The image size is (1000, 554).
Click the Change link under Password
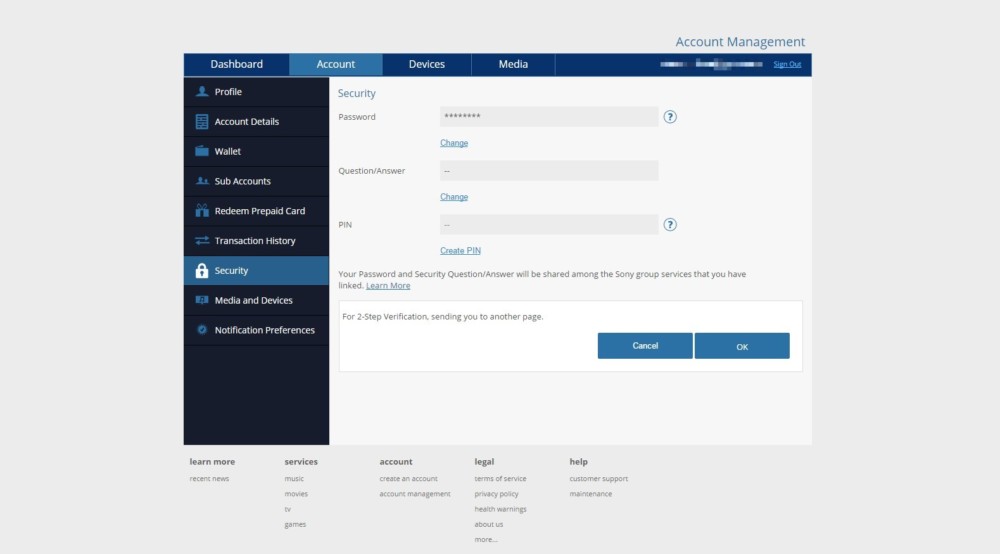[454, 143]
